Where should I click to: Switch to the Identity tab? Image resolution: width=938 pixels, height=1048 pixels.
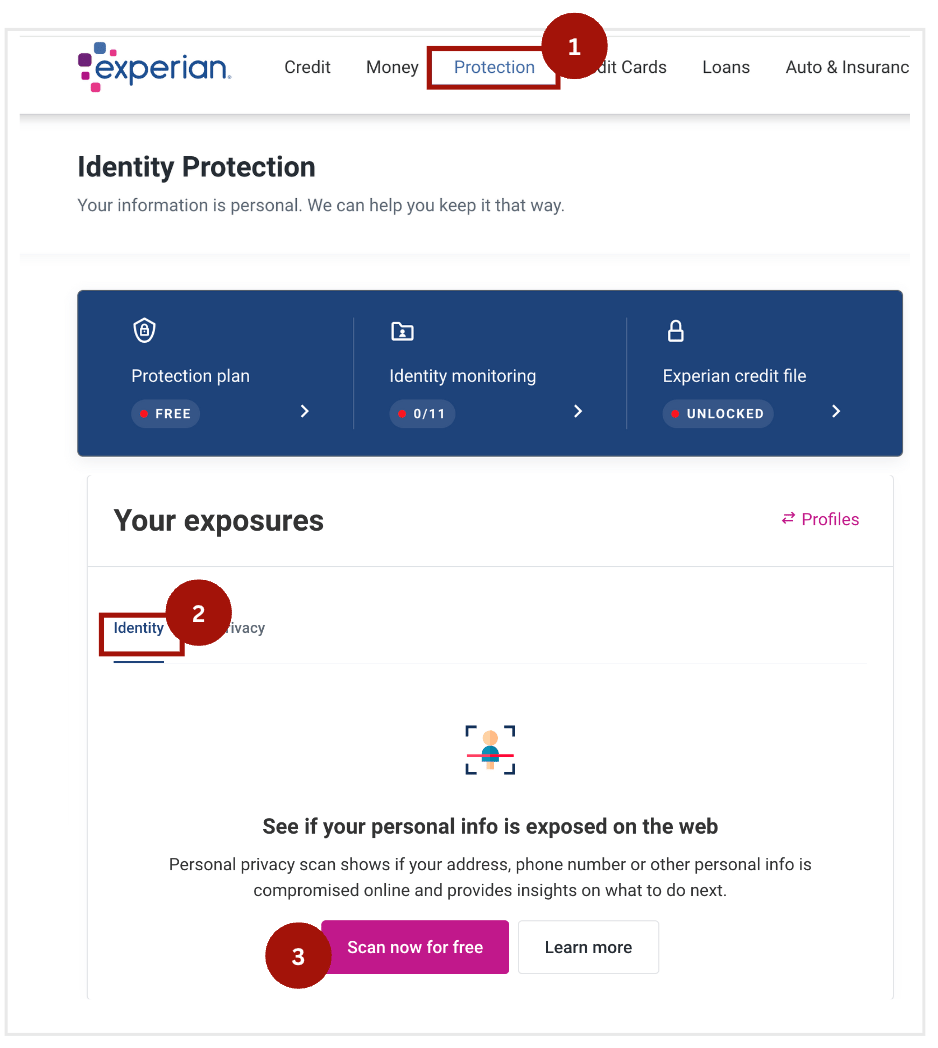click(138, 628)
